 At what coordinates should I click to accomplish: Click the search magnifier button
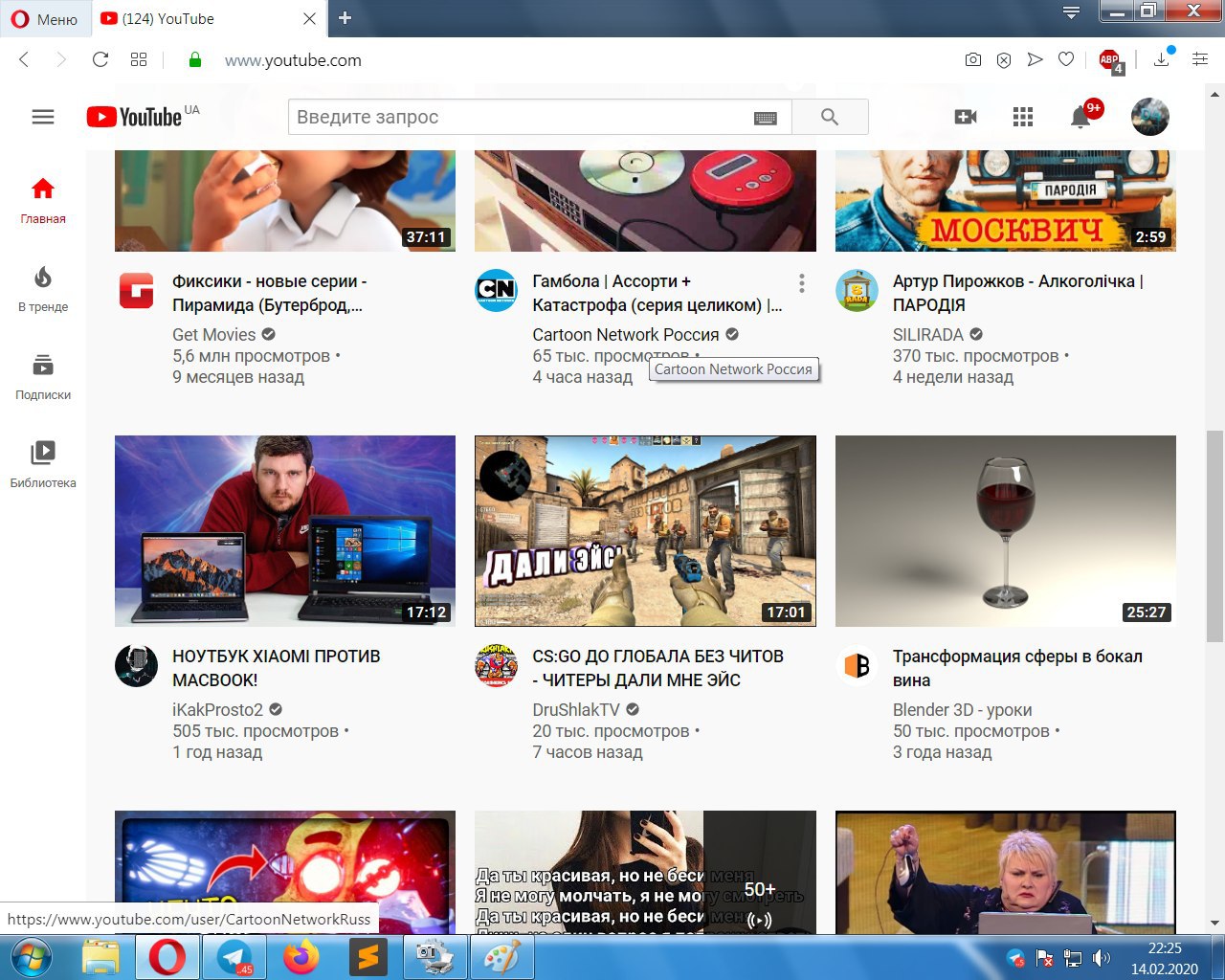pos(830,117)
